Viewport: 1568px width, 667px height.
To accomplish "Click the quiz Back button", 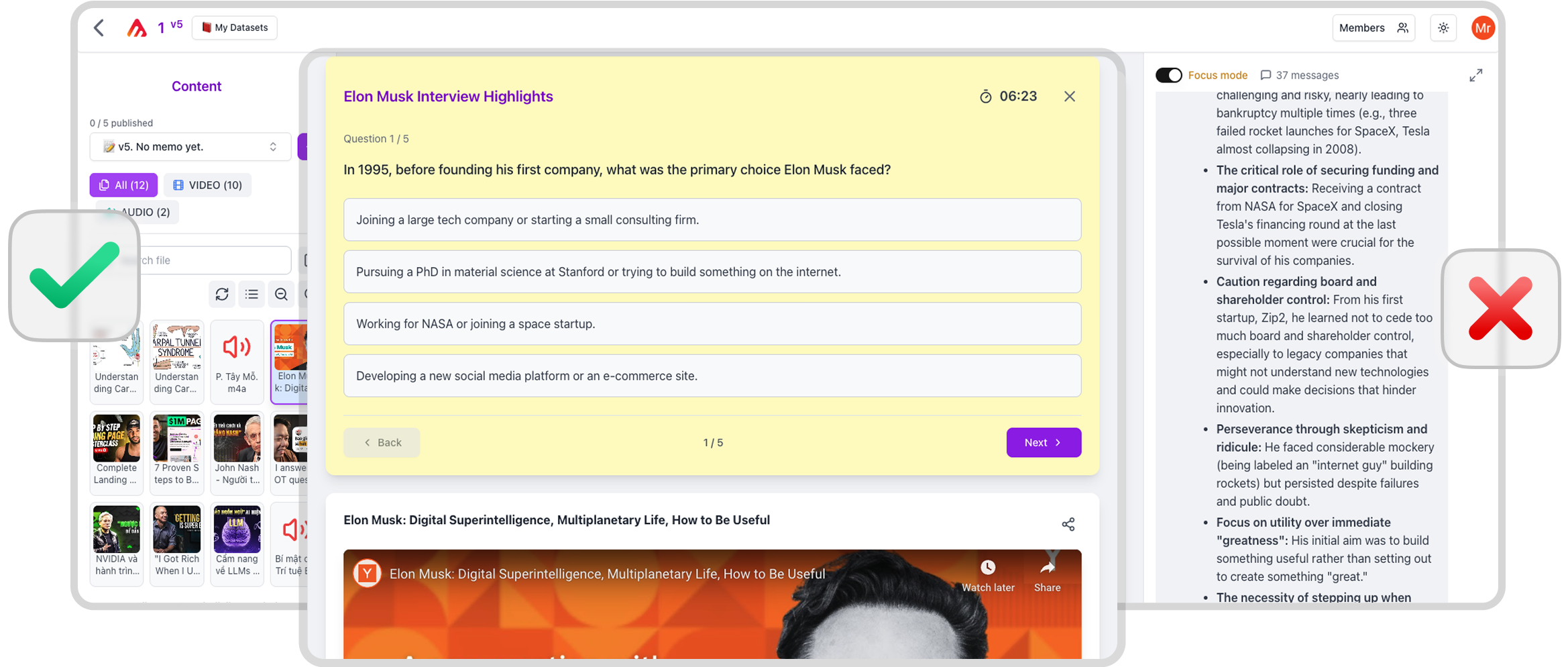I will tap(382, 442).
